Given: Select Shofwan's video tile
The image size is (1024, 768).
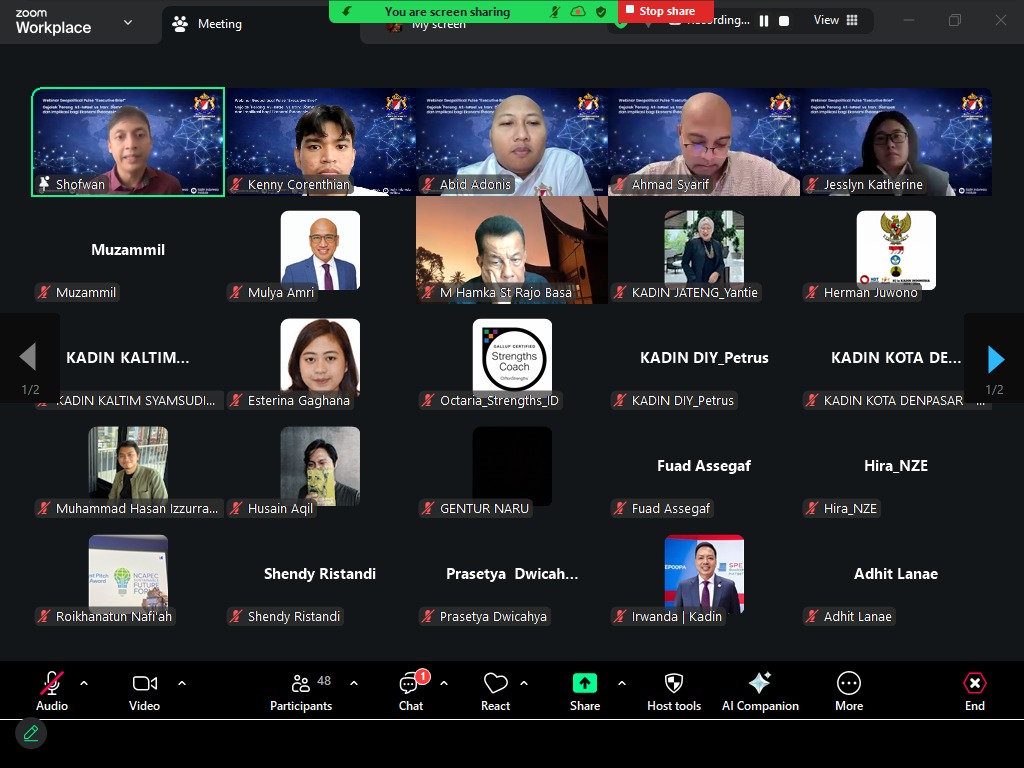Looking at the screenshot, I should point(128,141).
